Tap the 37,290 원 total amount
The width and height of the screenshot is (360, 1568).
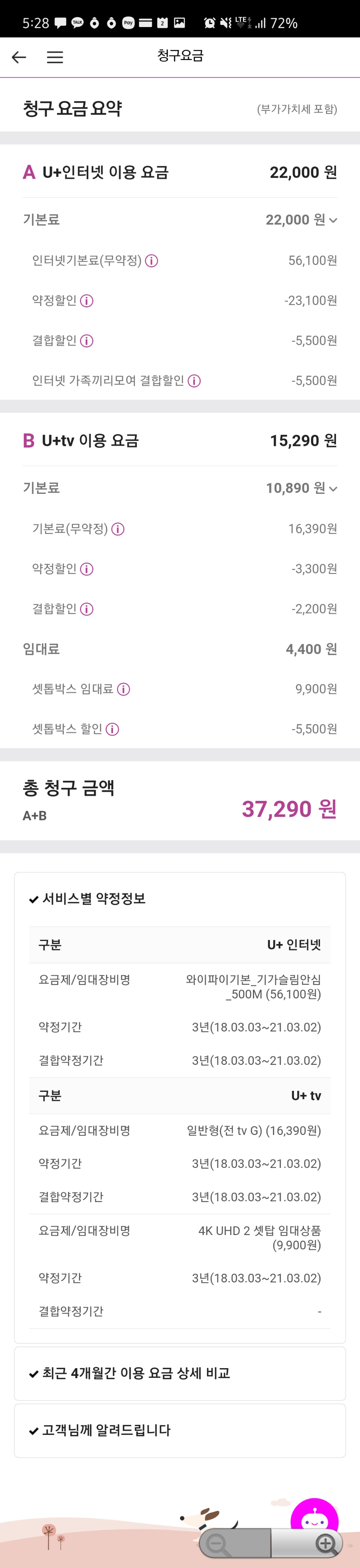289,809
